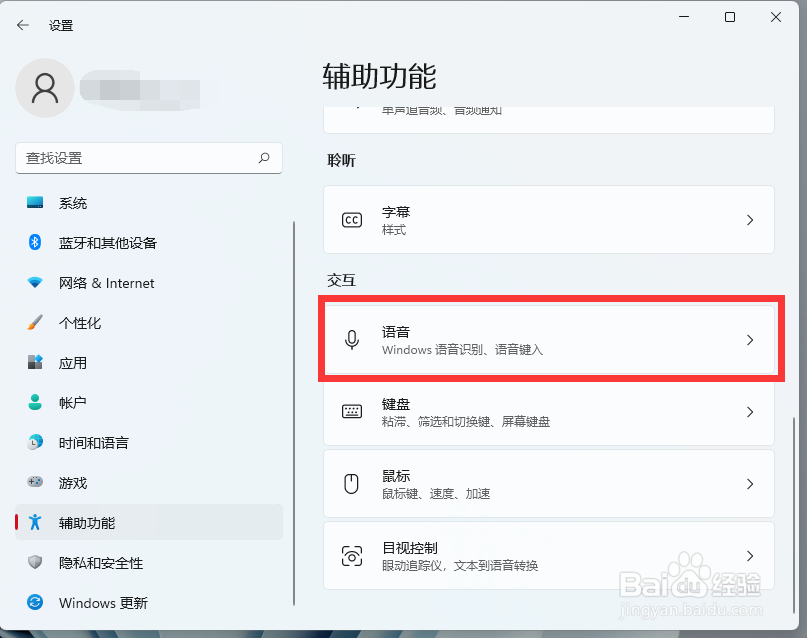Click the magnifier icon in search box
This screenshot has width=807, height=638.
click(x=264, y=158)
